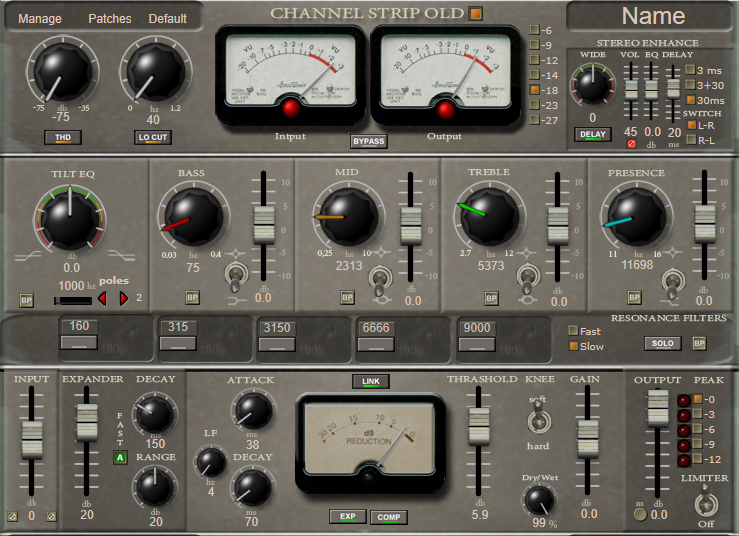Click the Lo Cut frequency knob at 40 hz

click(155, 72)
